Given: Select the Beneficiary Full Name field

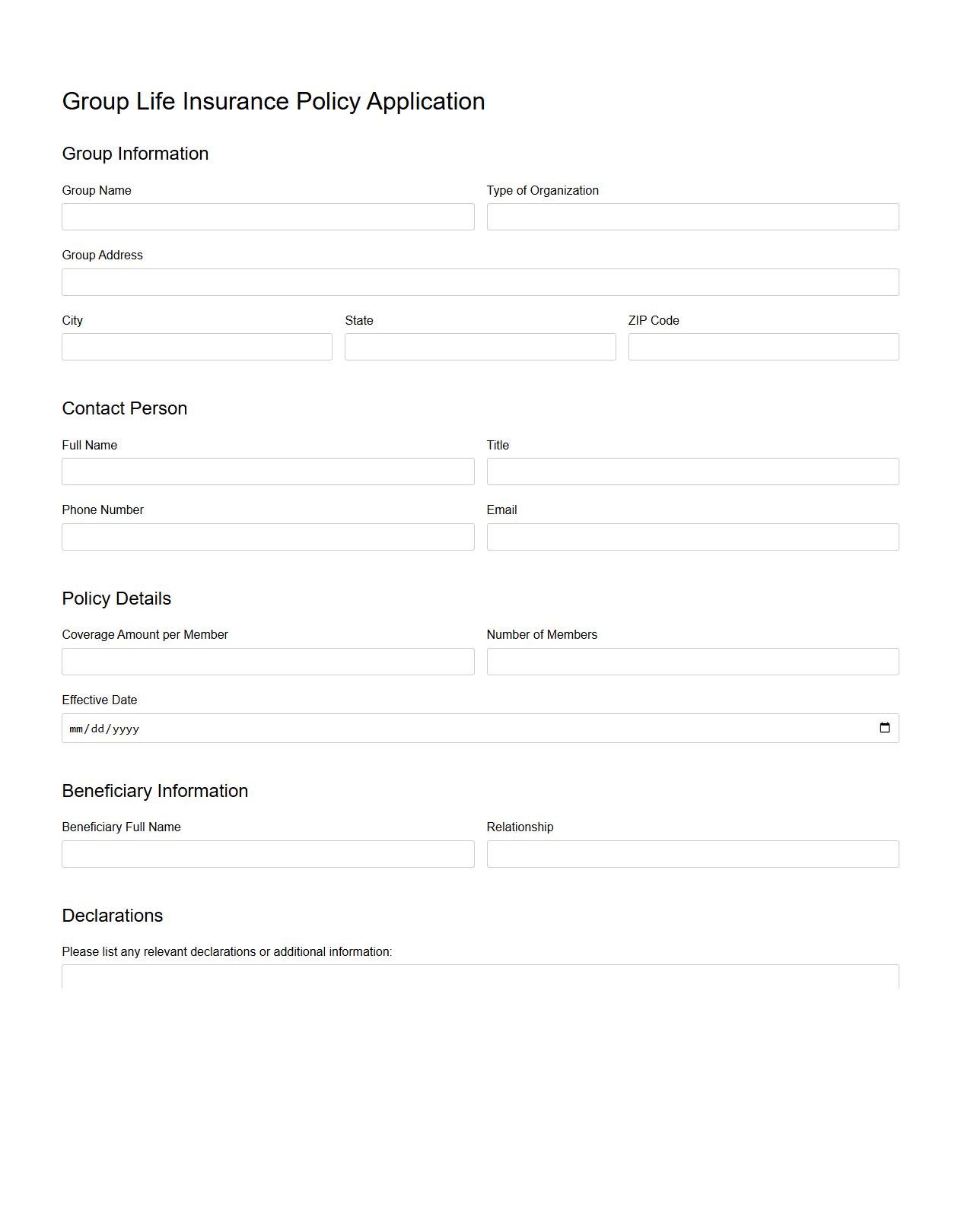Looking at the screenshot, I should pyautogui.click(x=268, y=854).
